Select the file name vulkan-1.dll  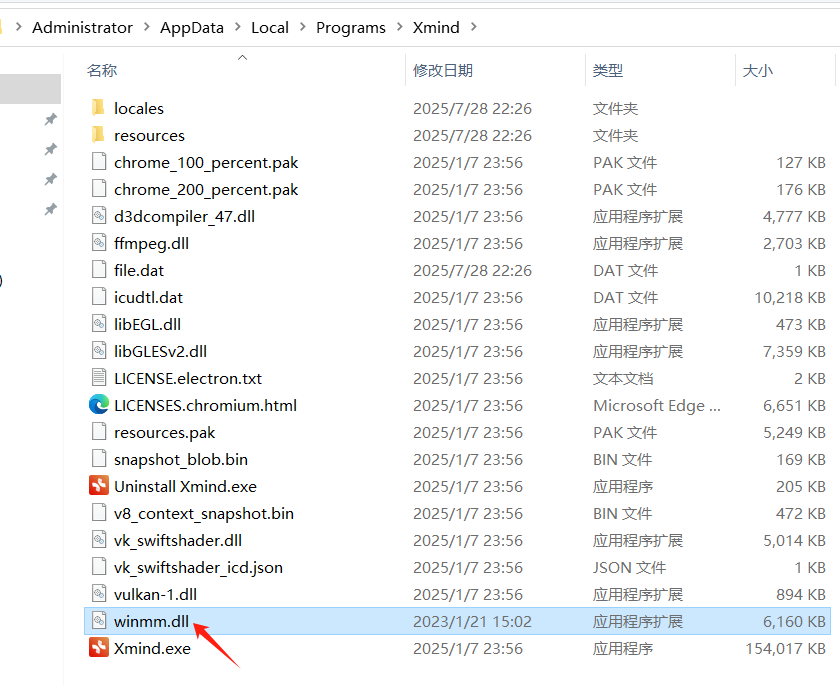pyautogui.click(x=155, y=594)
